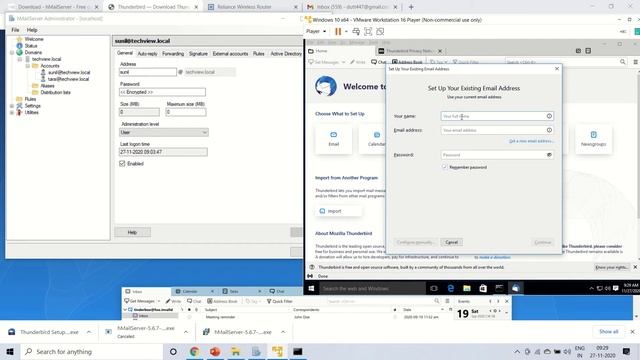The image size is (640, 360).
Task: Open Thunderbird Setup download options chevron
Action: pos(89,332)
